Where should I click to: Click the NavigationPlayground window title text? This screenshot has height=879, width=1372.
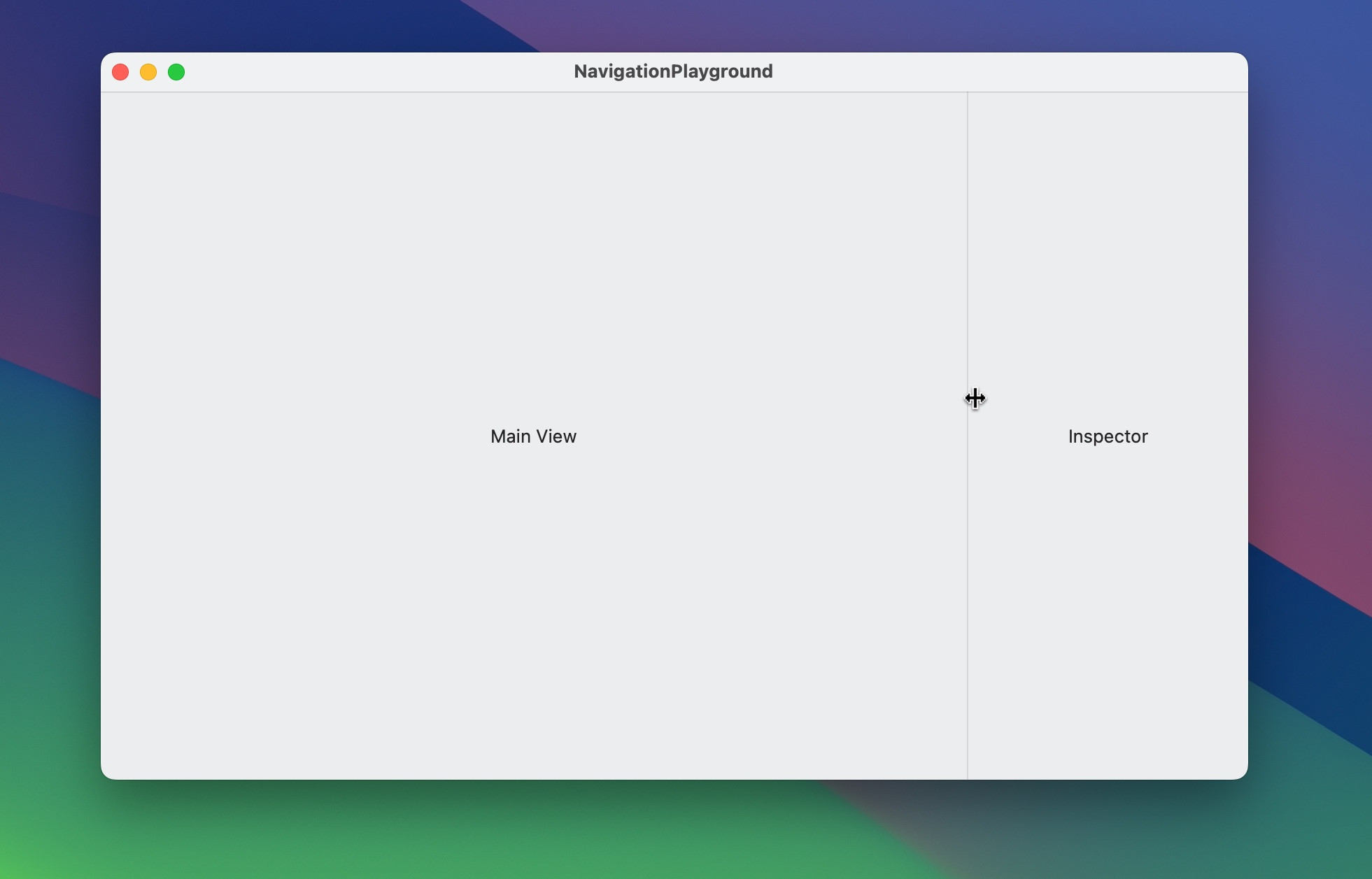pos(672,71)
